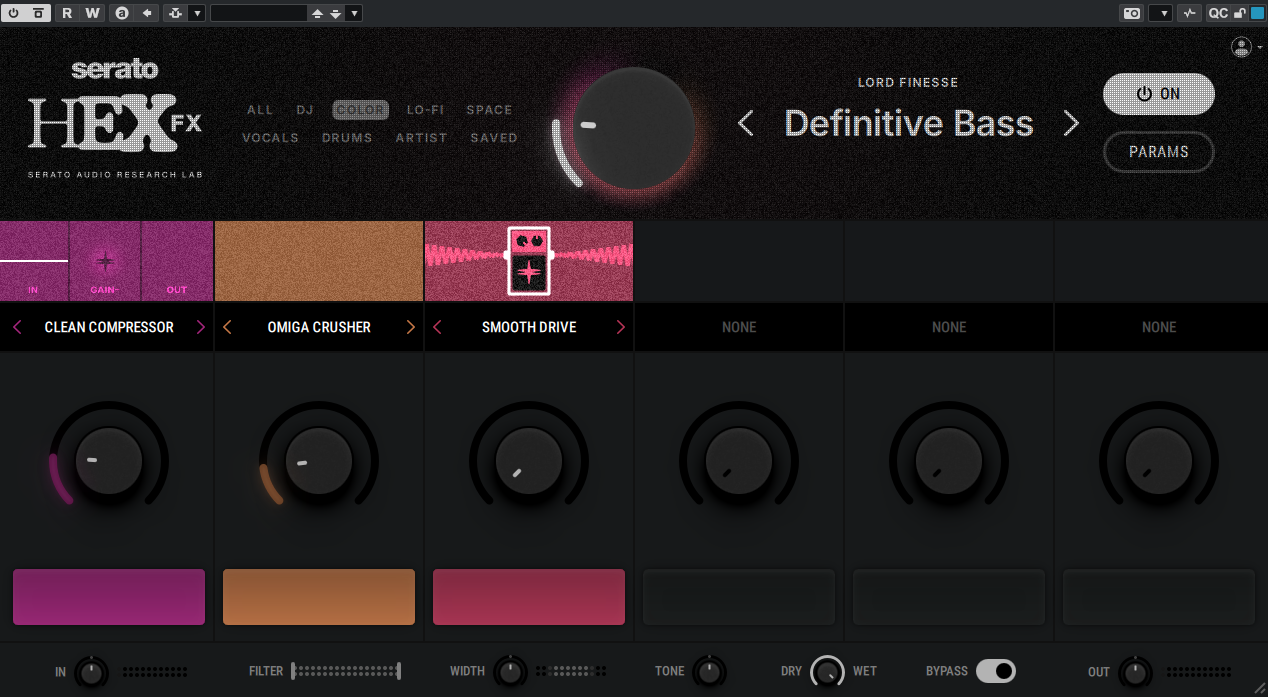Screen dimensions: 1268x697
Task: Toggle the ON power button
Action: (x=1159, y=94)
